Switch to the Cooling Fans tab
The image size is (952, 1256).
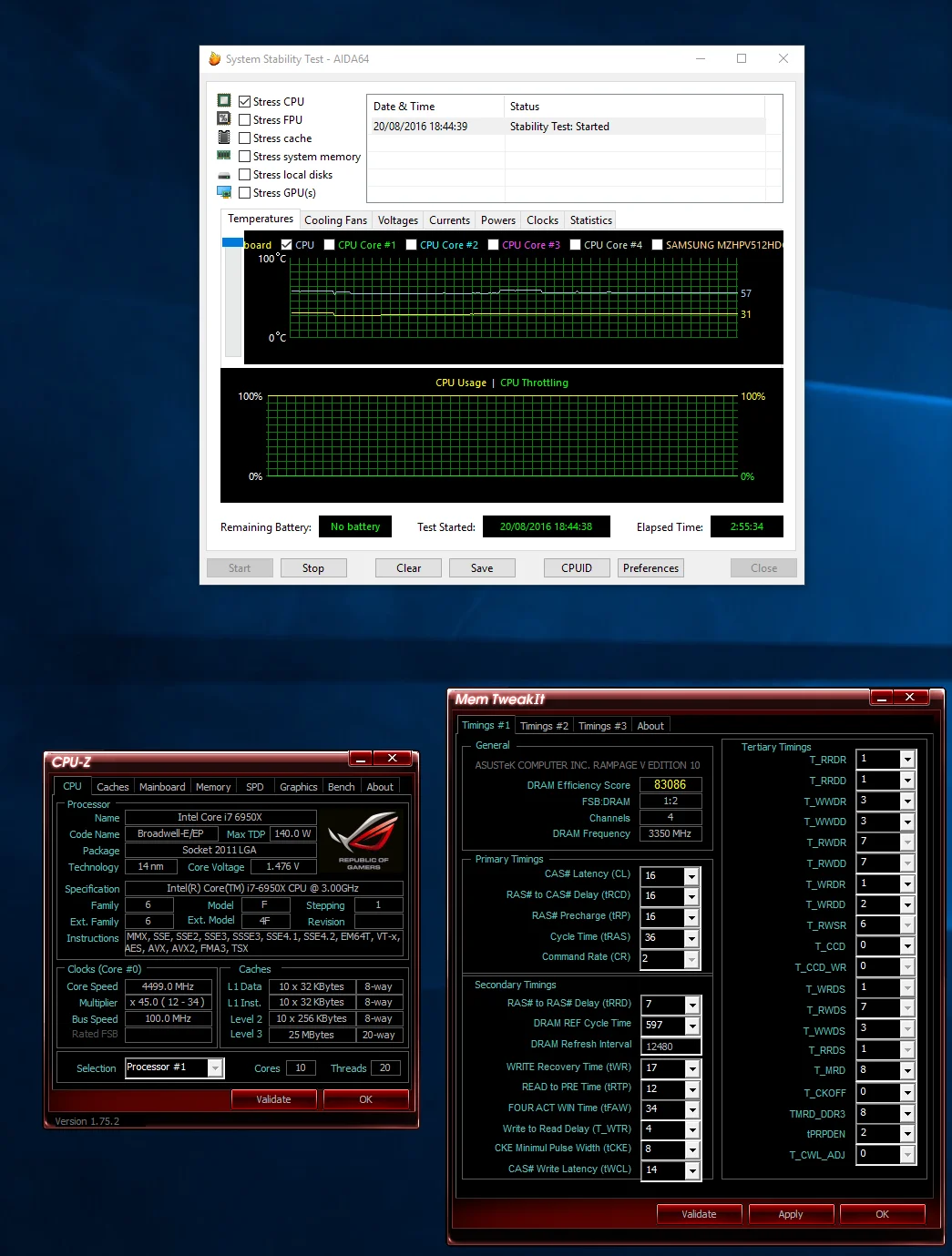(x=335, y=220)
